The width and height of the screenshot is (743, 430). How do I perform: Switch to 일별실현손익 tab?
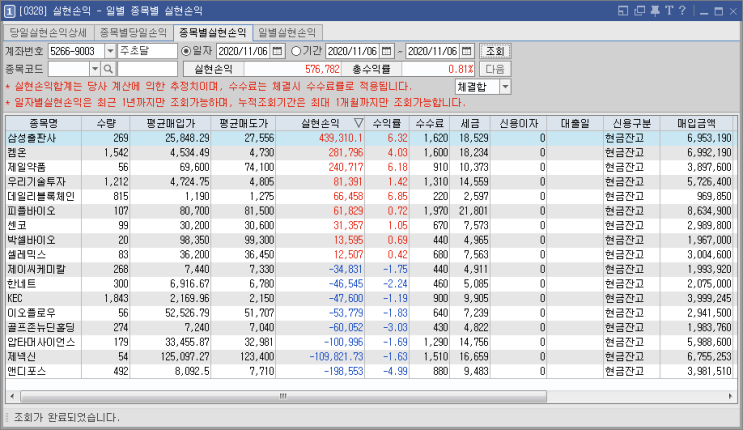coord(287,33)
